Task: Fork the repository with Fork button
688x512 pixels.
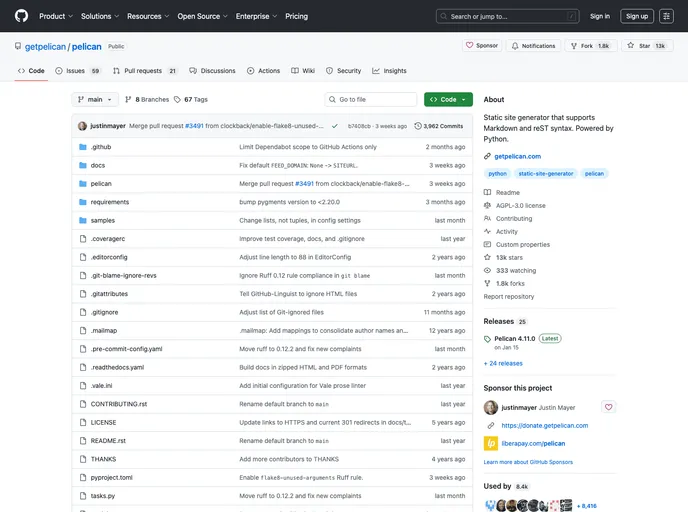Action: pos(591,46)
